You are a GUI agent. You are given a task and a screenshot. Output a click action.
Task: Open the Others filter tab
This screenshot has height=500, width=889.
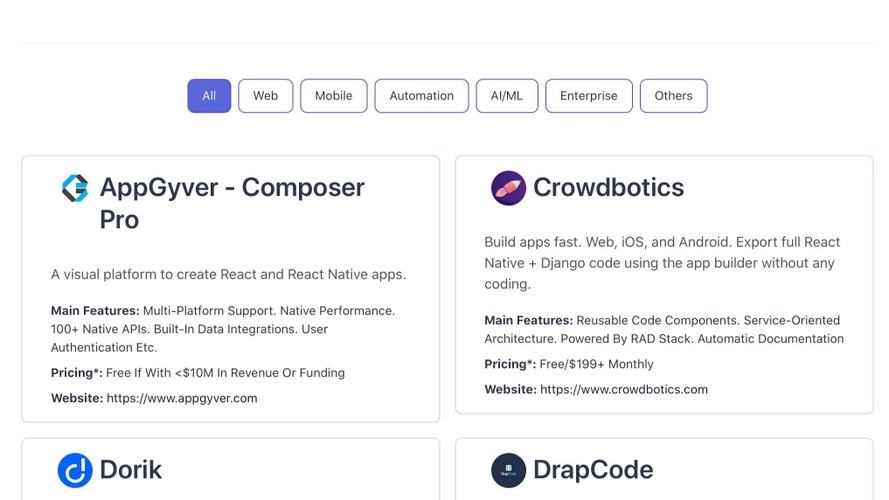[674, 96]
